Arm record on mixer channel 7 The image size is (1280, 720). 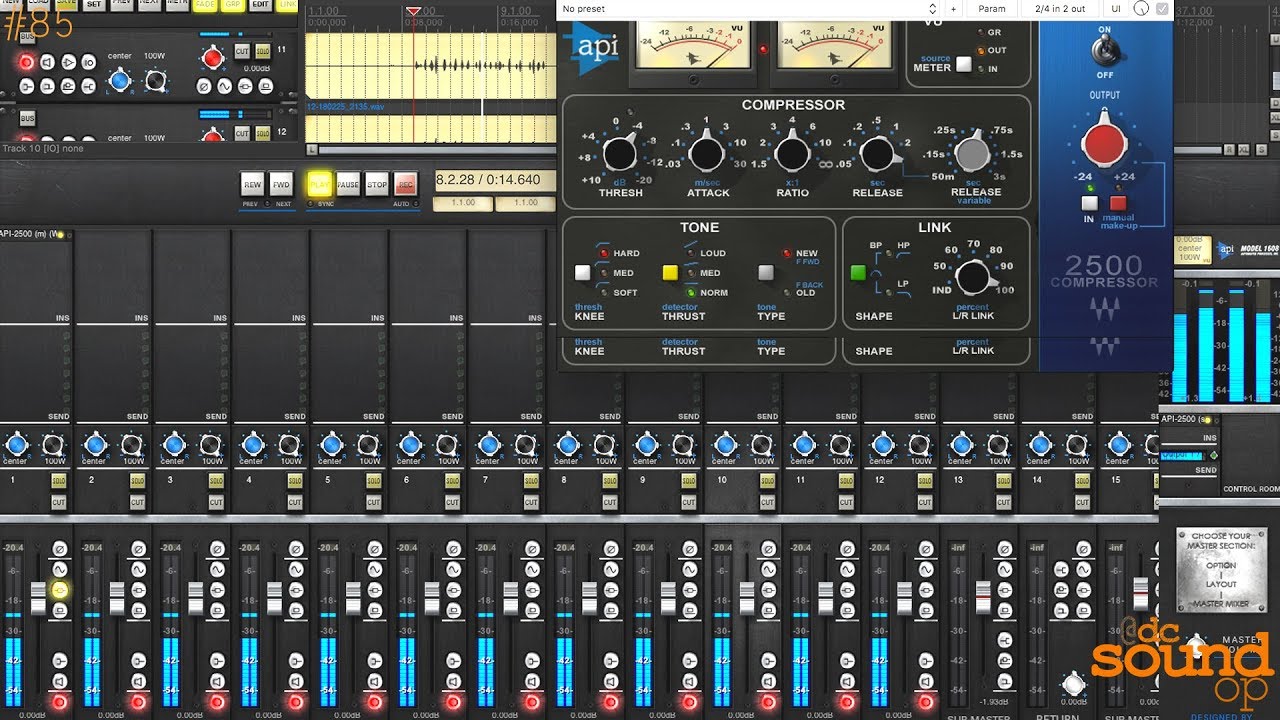532,701
